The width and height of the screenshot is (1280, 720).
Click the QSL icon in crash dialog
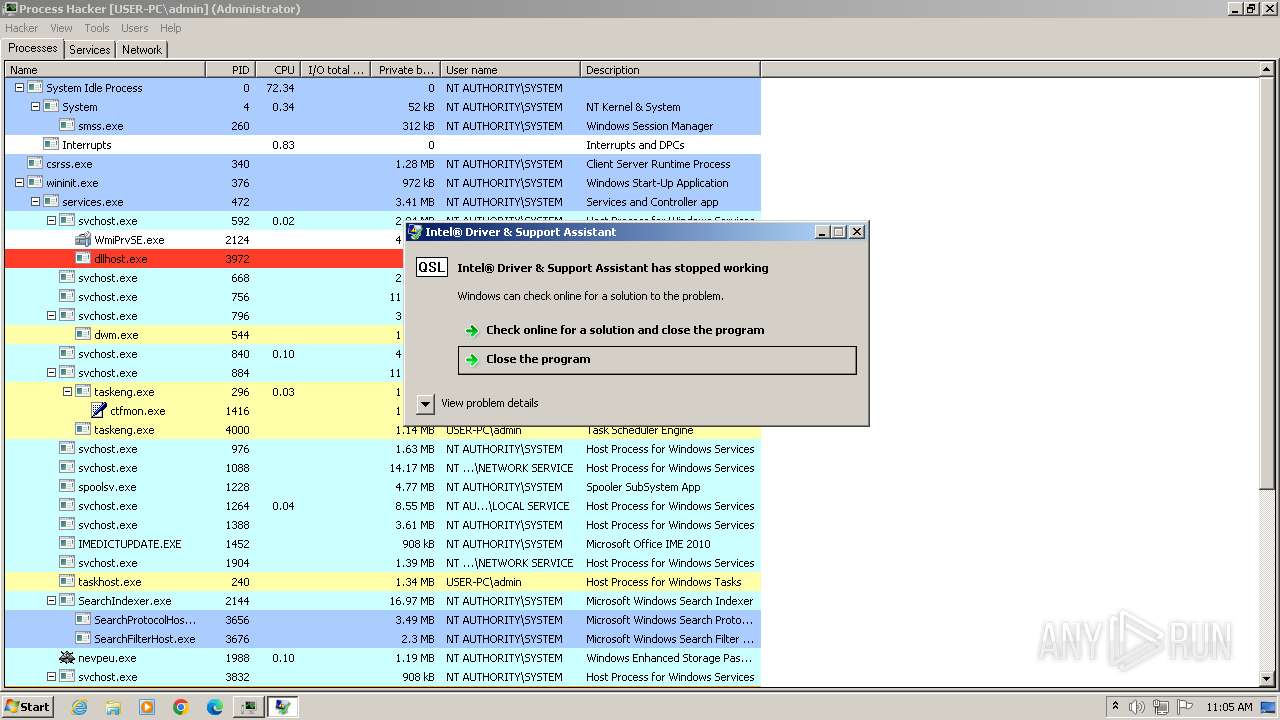pos(432,268)
